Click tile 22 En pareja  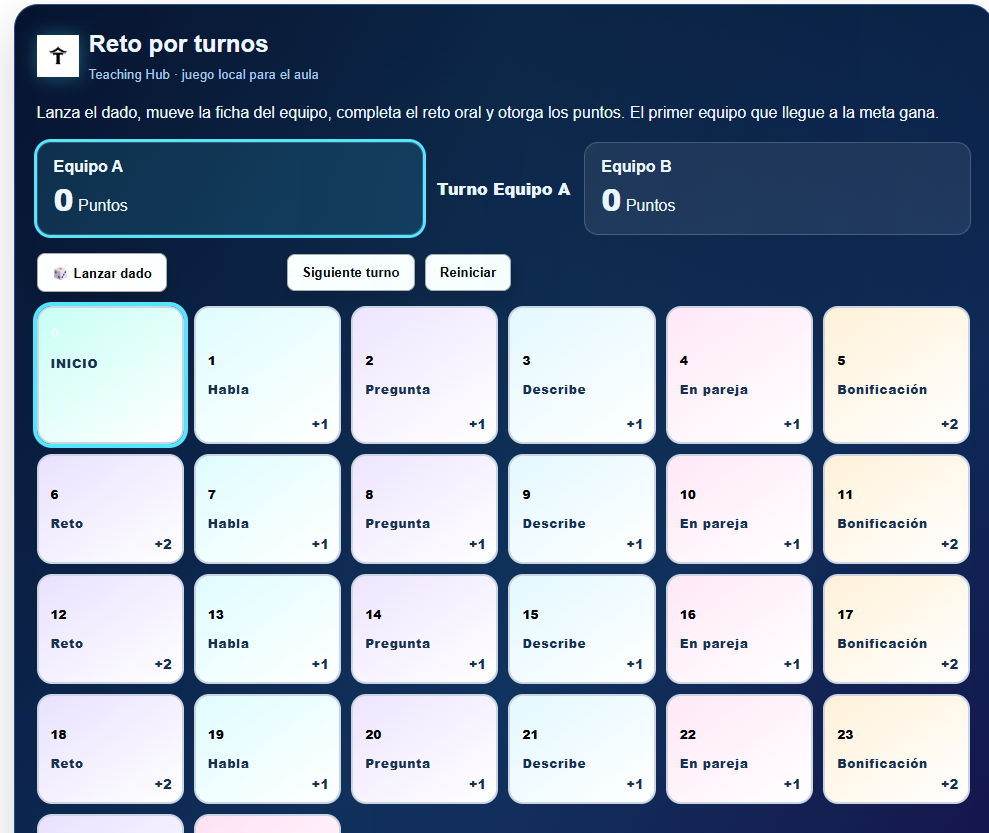click(739, 749)
